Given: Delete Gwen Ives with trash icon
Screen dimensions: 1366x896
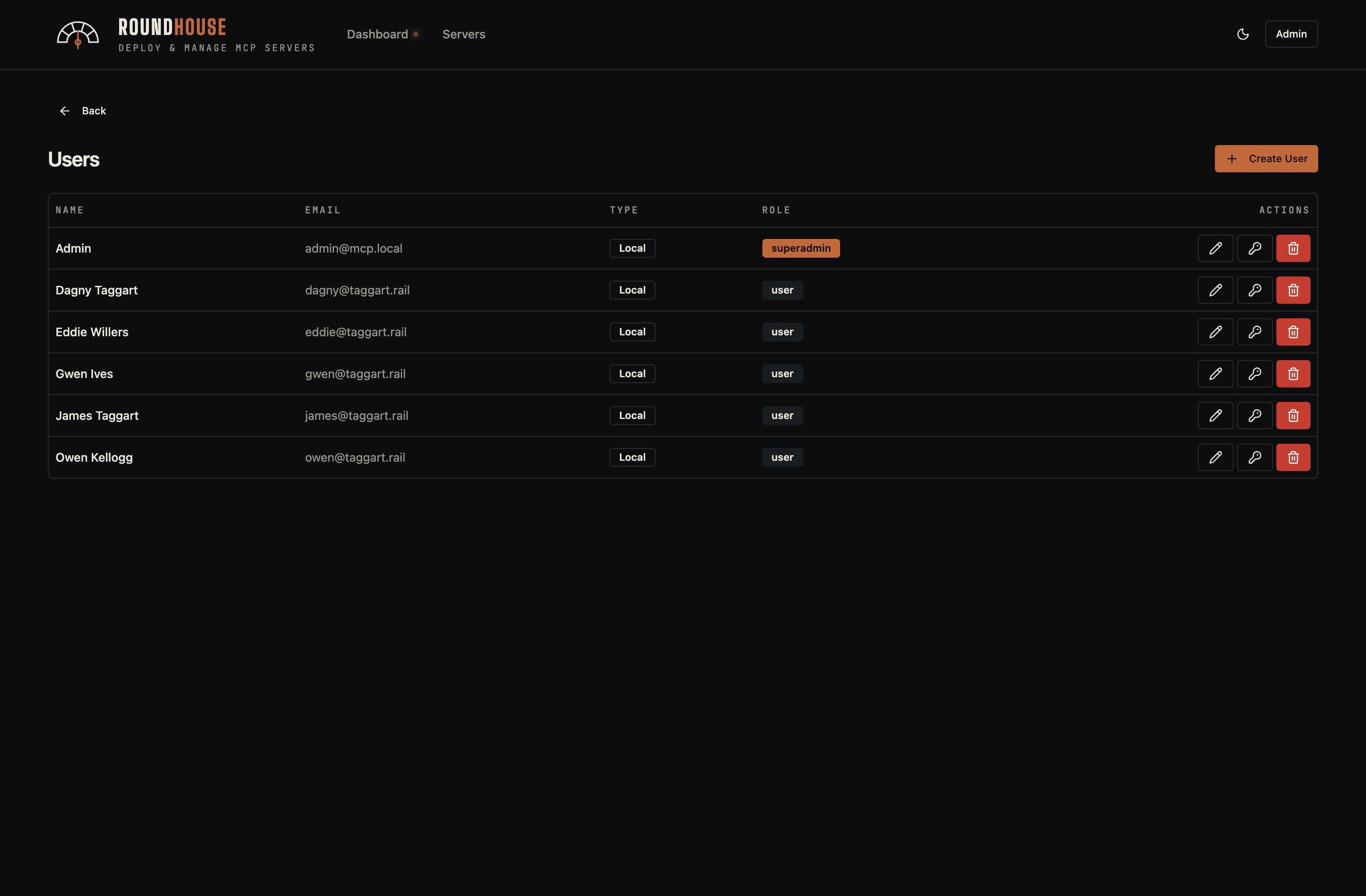Looking at the screenshot, I should click(x=1293, y=374).
